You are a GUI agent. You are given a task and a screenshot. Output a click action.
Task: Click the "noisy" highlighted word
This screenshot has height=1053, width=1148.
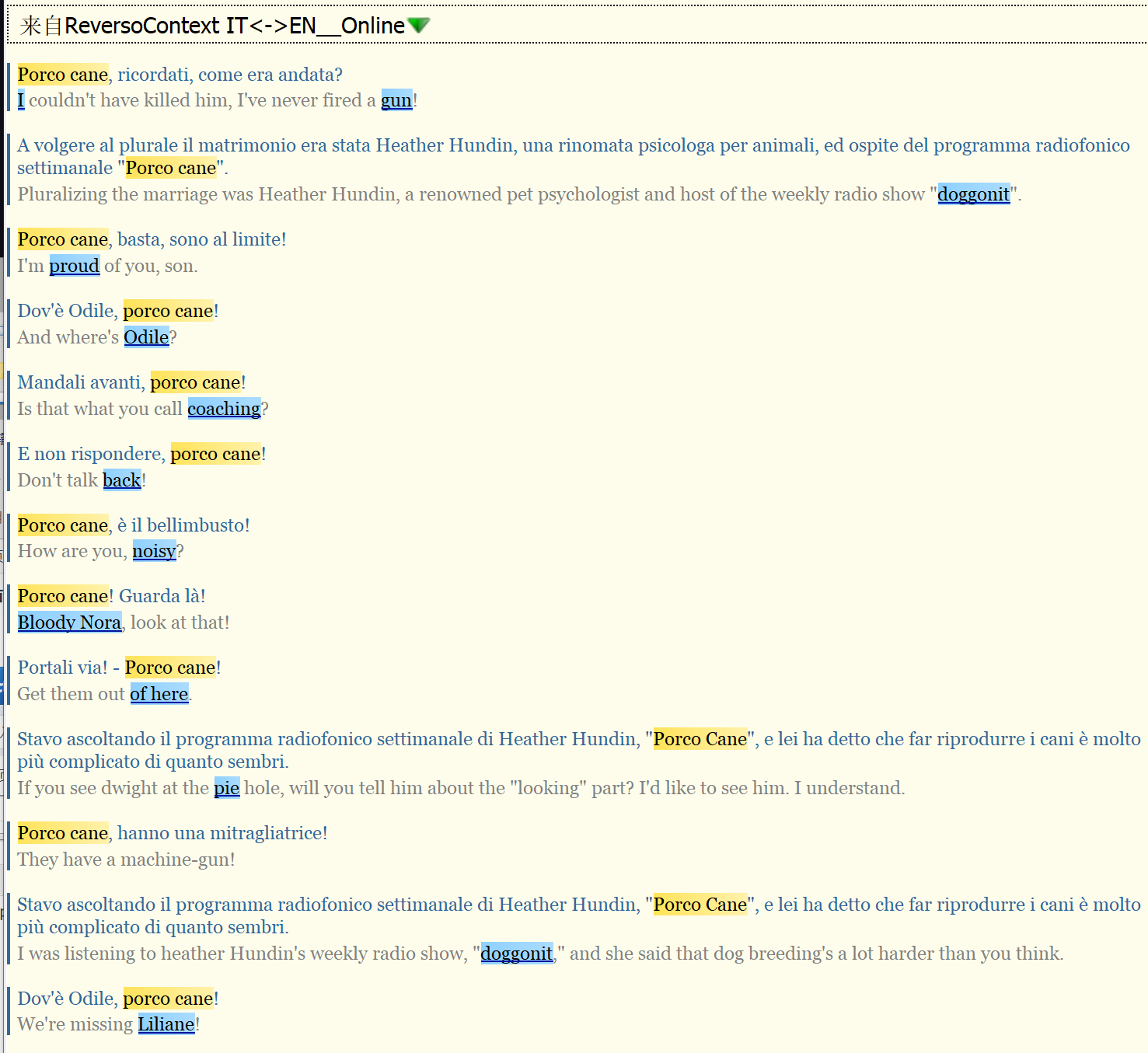[x=154, y=551]
